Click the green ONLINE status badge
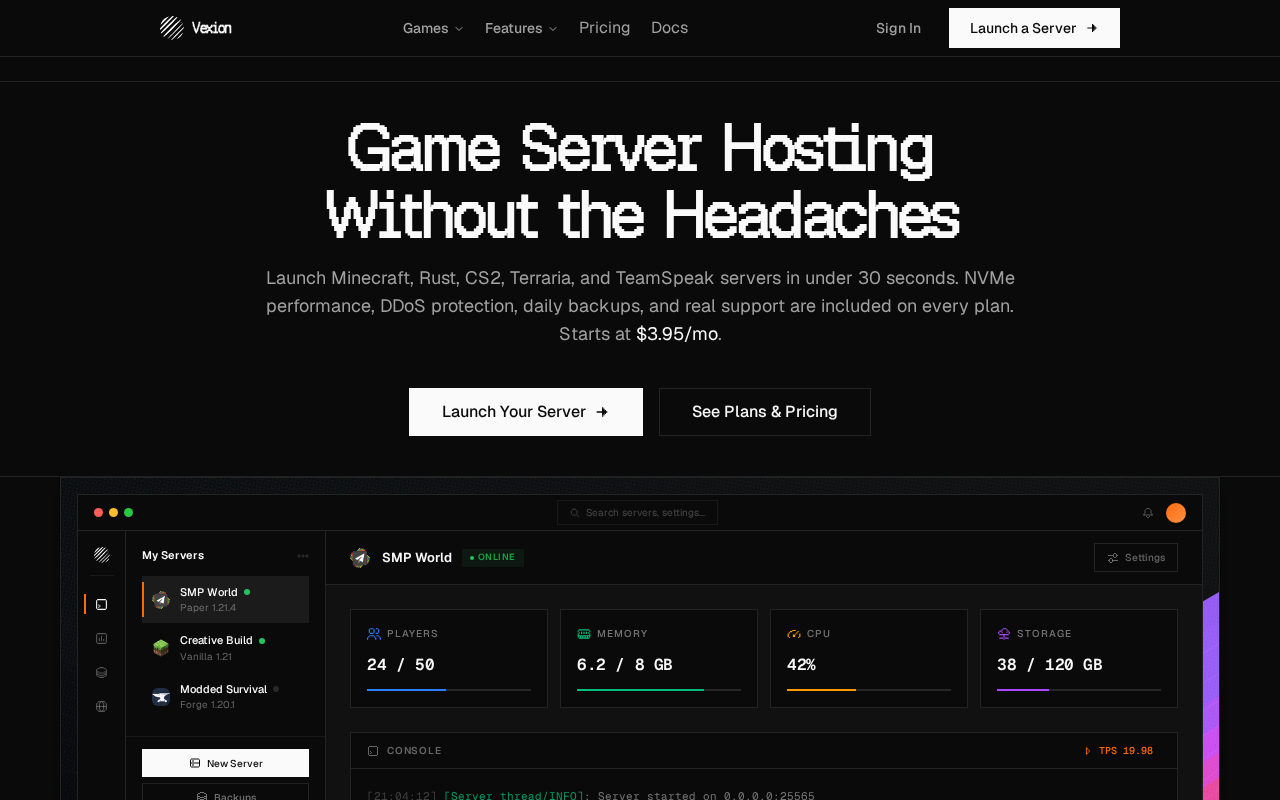The image size is (1280, 800). pyautogui.click(x=493, y=558)
